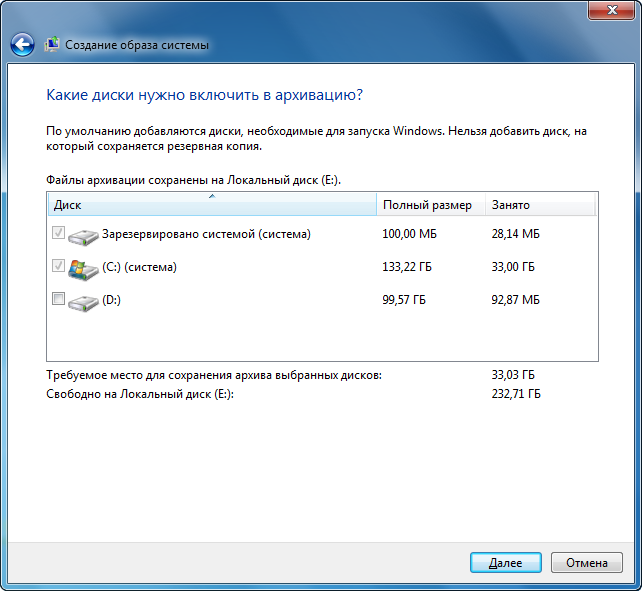Click the system reserved drive icon

pos(83,236)
